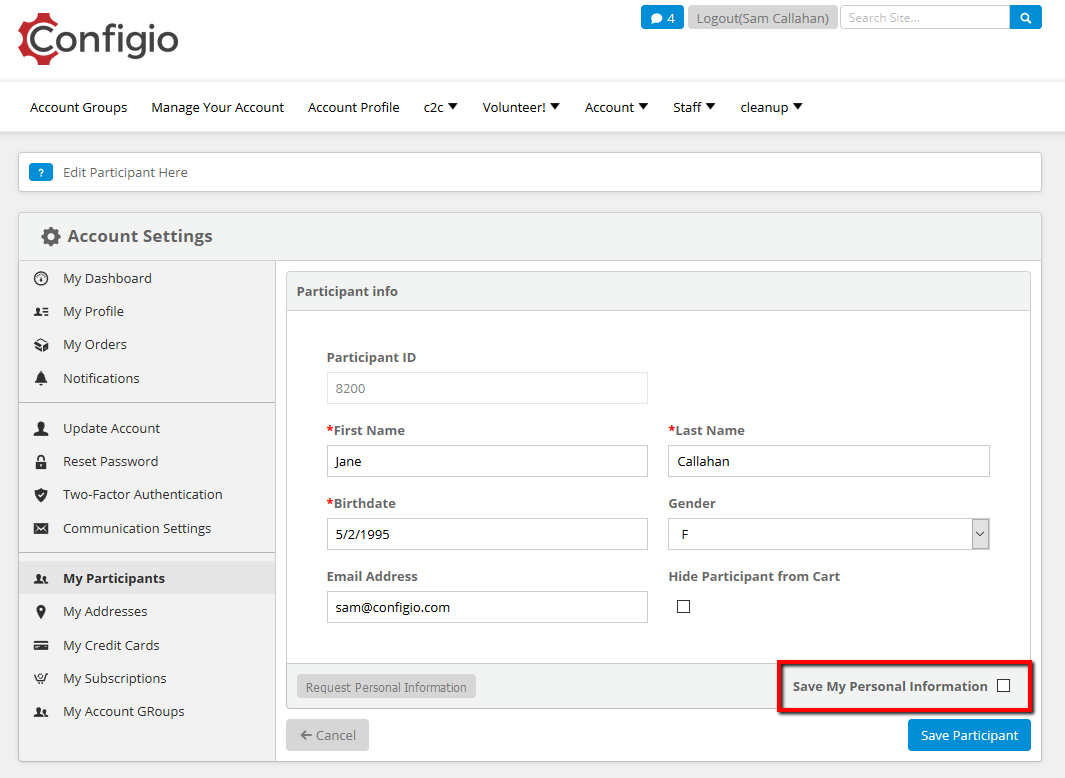Image resolution: width=1065 pixels, height=778 pixels.
Task: Expand the c2c menu
Action: pyautogui.click(x=440, y=107)
